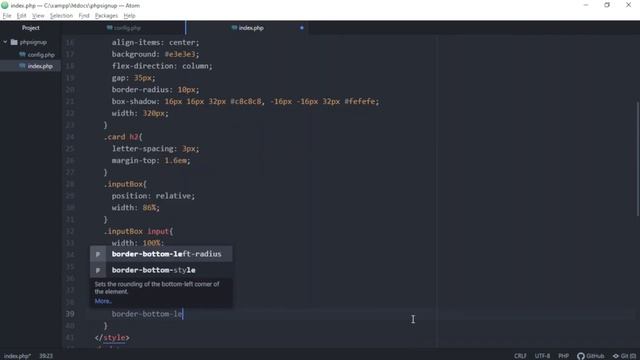Open the File menu
The image size is (640, 360).
click(x=7, y=16)
